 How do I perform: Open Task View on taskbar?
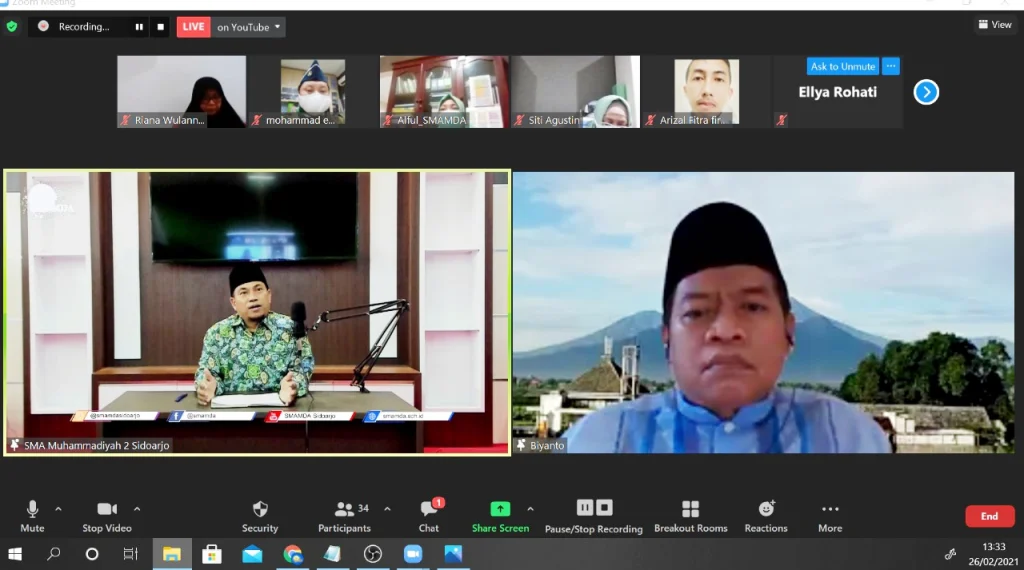click(131, 554)
